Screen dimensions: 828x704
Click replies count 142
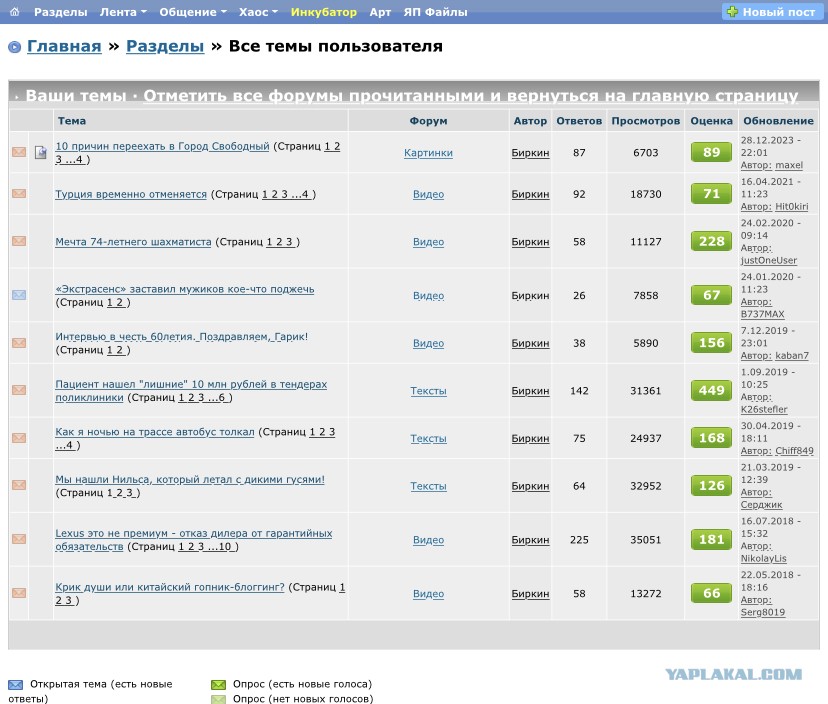pos(579,391)
